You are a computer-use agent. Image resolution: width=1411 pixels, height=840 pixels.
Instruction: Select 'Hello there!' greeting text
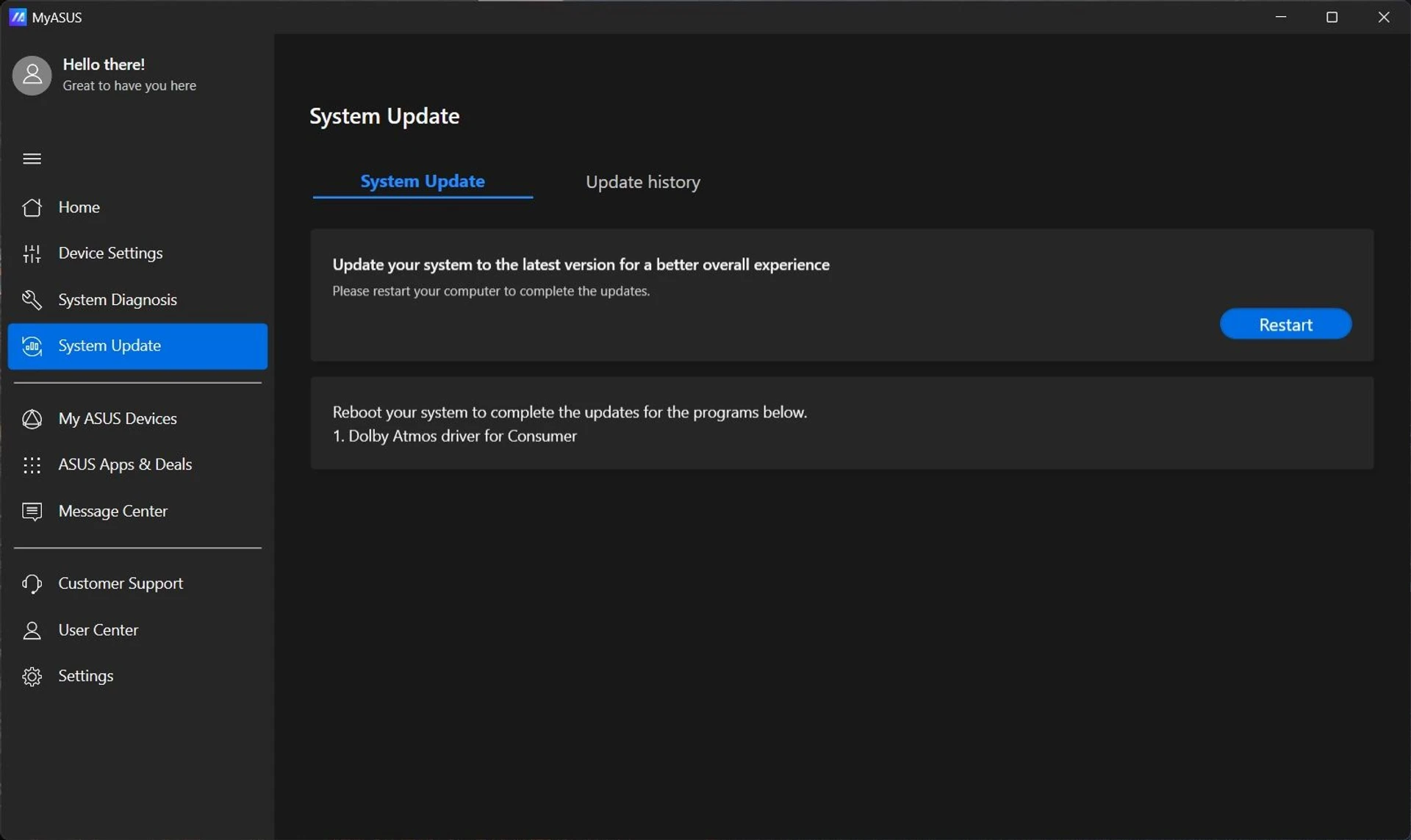pos(104,64)
